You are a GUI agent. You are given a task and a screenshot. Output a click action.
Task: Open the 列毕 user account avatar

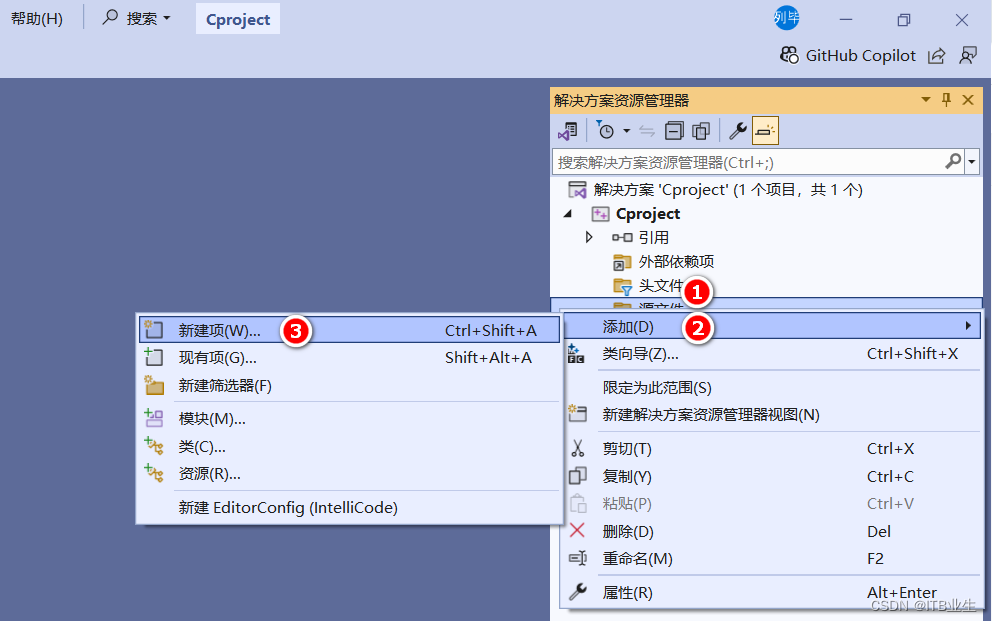[786, 18]
